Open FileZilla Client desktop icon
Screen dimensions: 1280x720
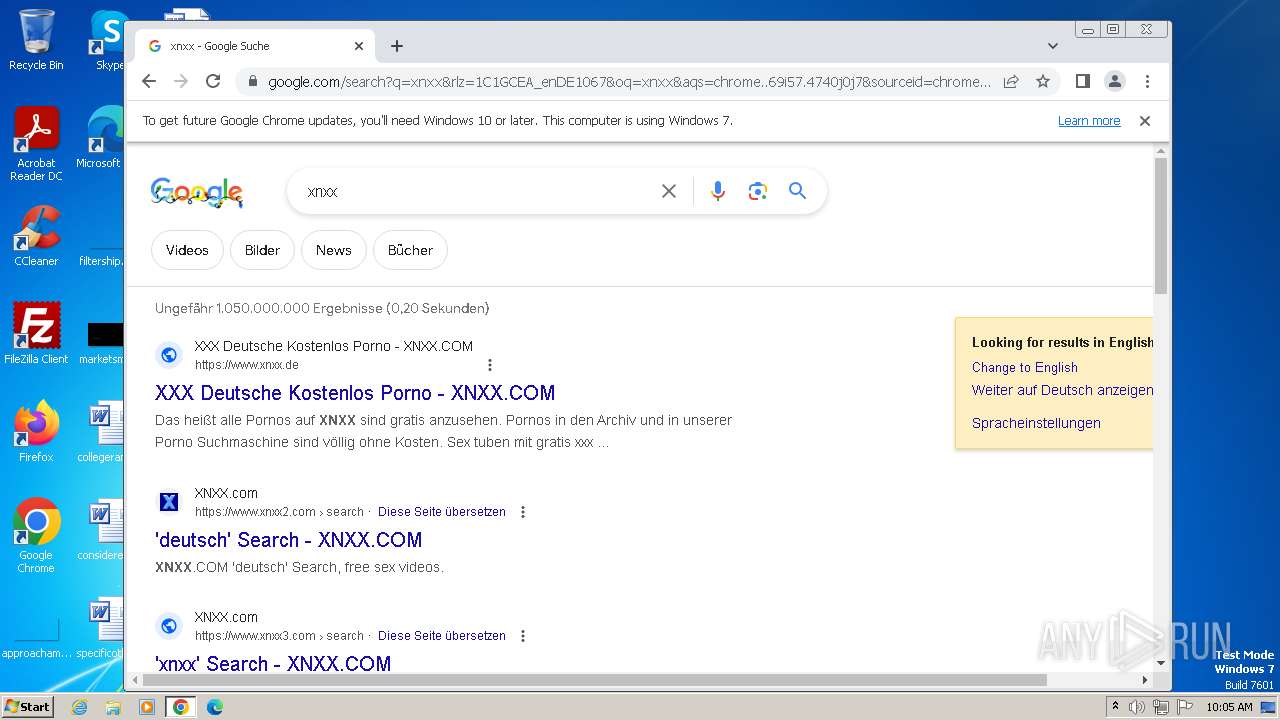click(36, 334)
